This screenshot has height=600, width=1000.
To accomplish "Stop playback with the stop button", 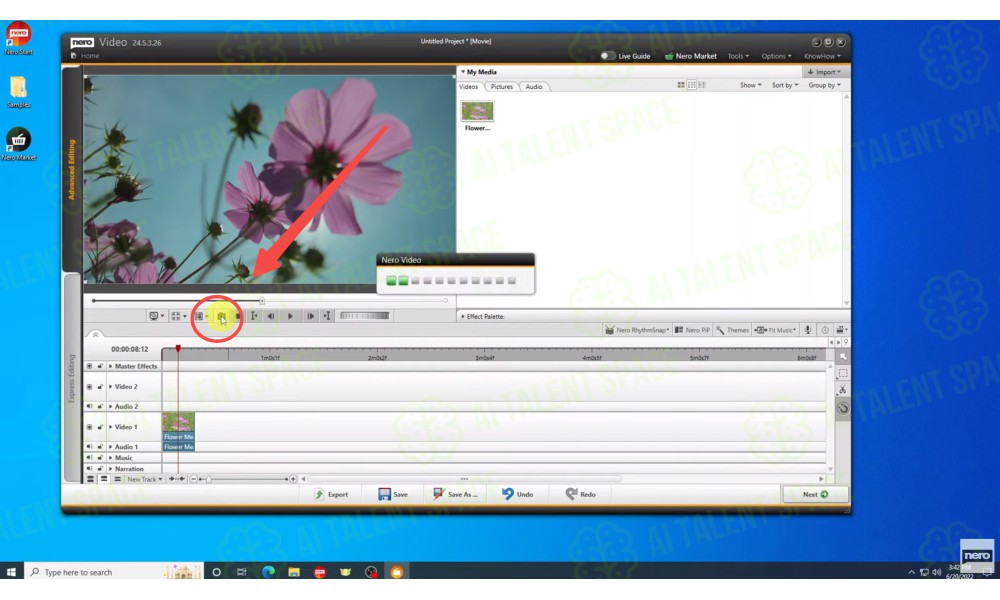I will pos(239,316).
